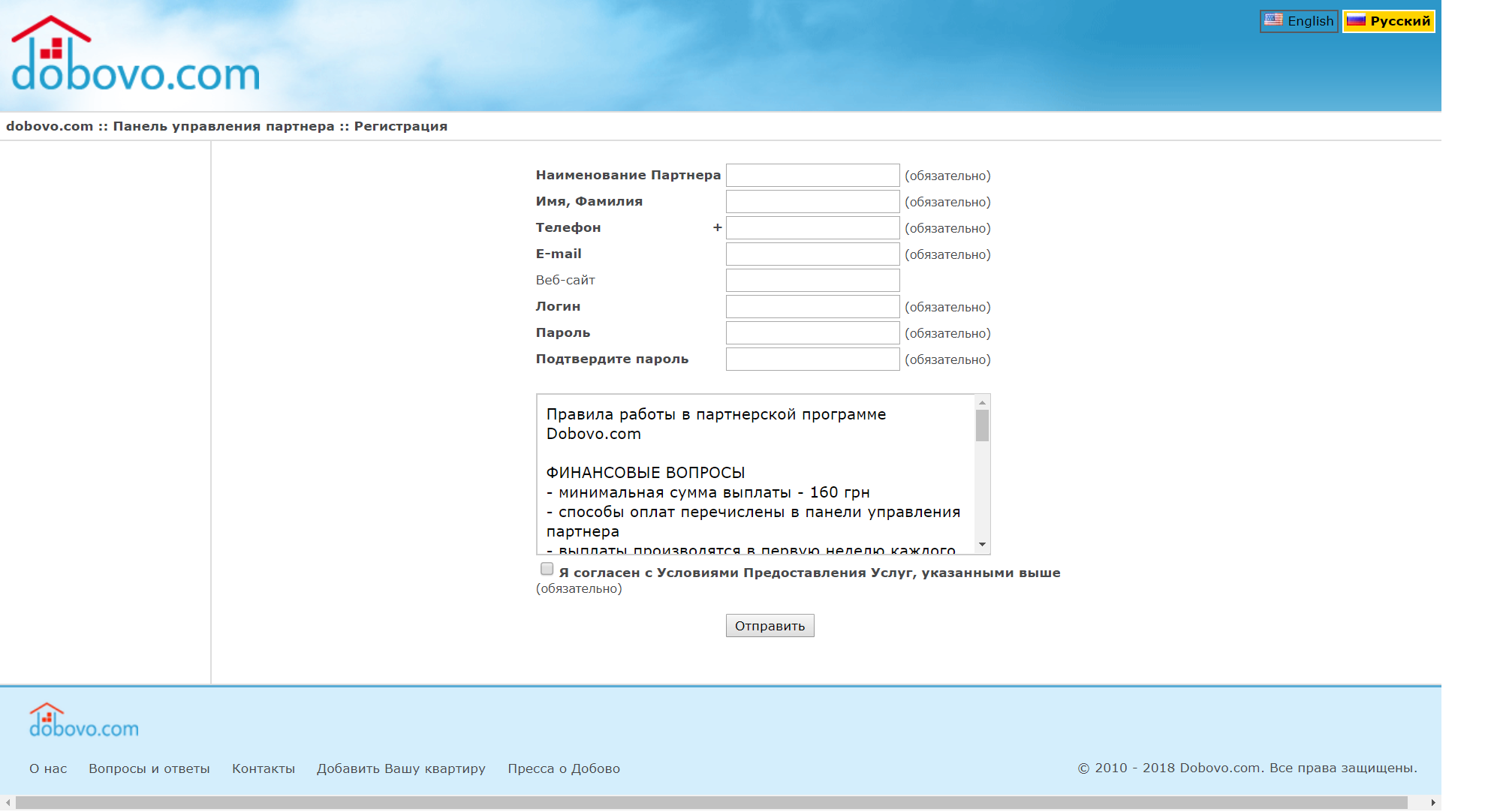1488x812 pixels.
Task: Open the О нас footer link
Action: tap(48, 768)
